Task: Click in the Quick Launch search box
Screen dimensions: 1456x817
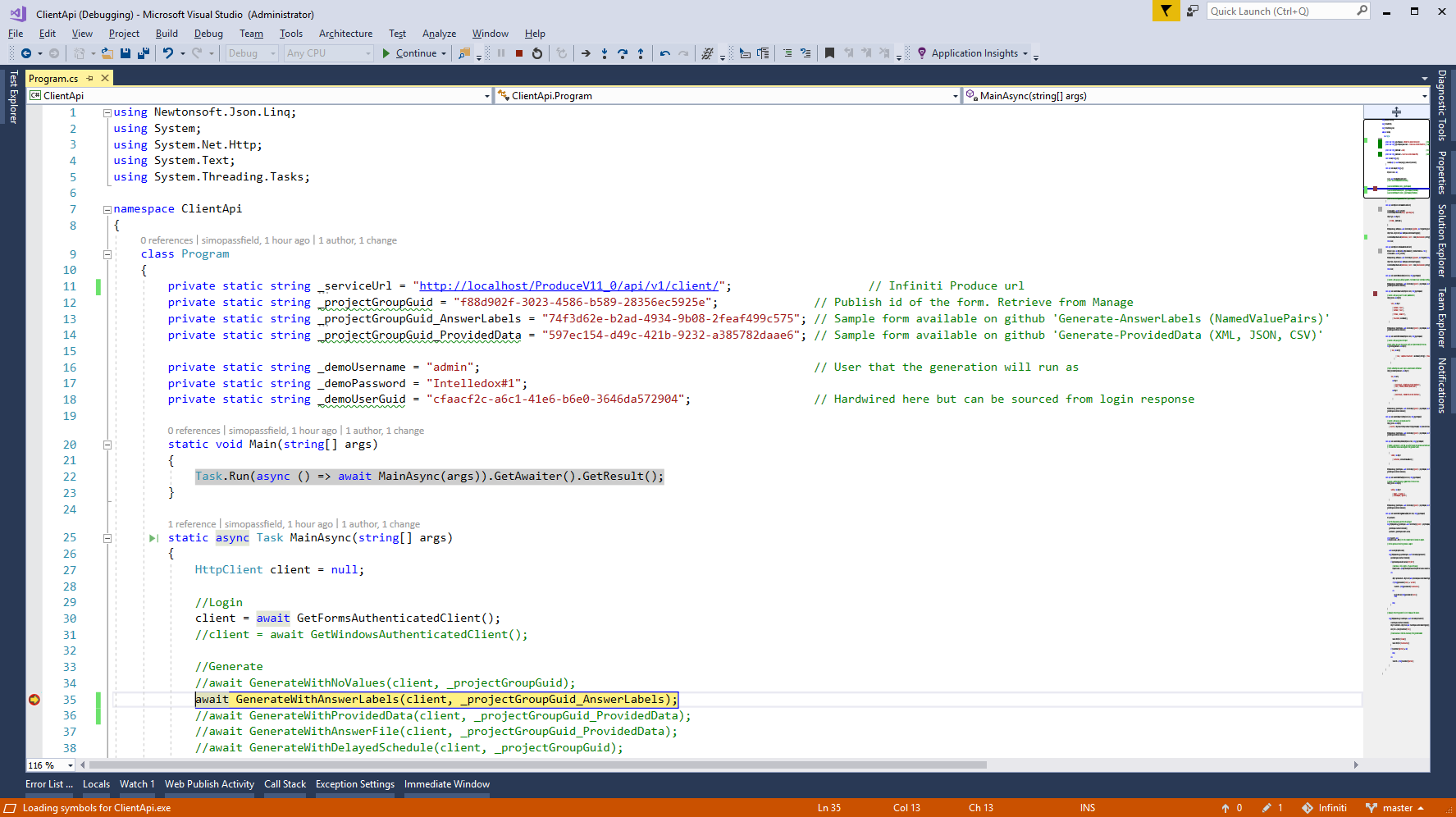Action: [1280, 11]
